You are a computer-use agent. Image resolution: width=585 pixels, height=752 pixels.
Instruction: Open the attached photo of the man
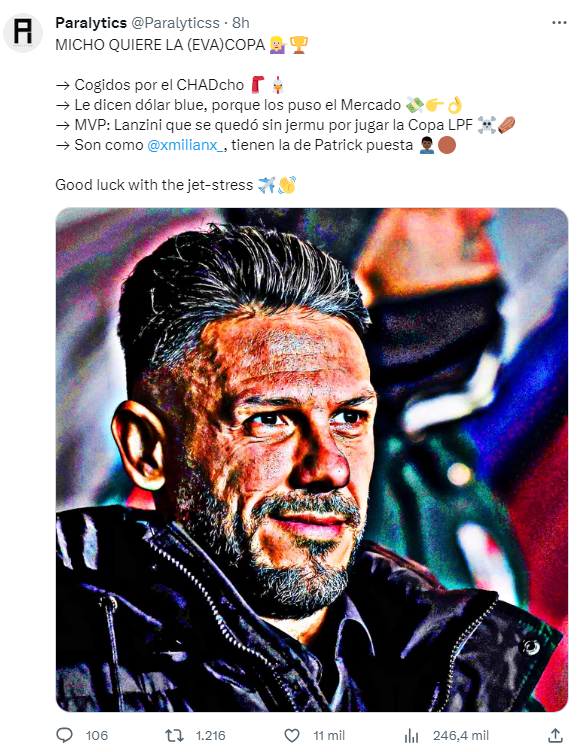coord(312,459)
